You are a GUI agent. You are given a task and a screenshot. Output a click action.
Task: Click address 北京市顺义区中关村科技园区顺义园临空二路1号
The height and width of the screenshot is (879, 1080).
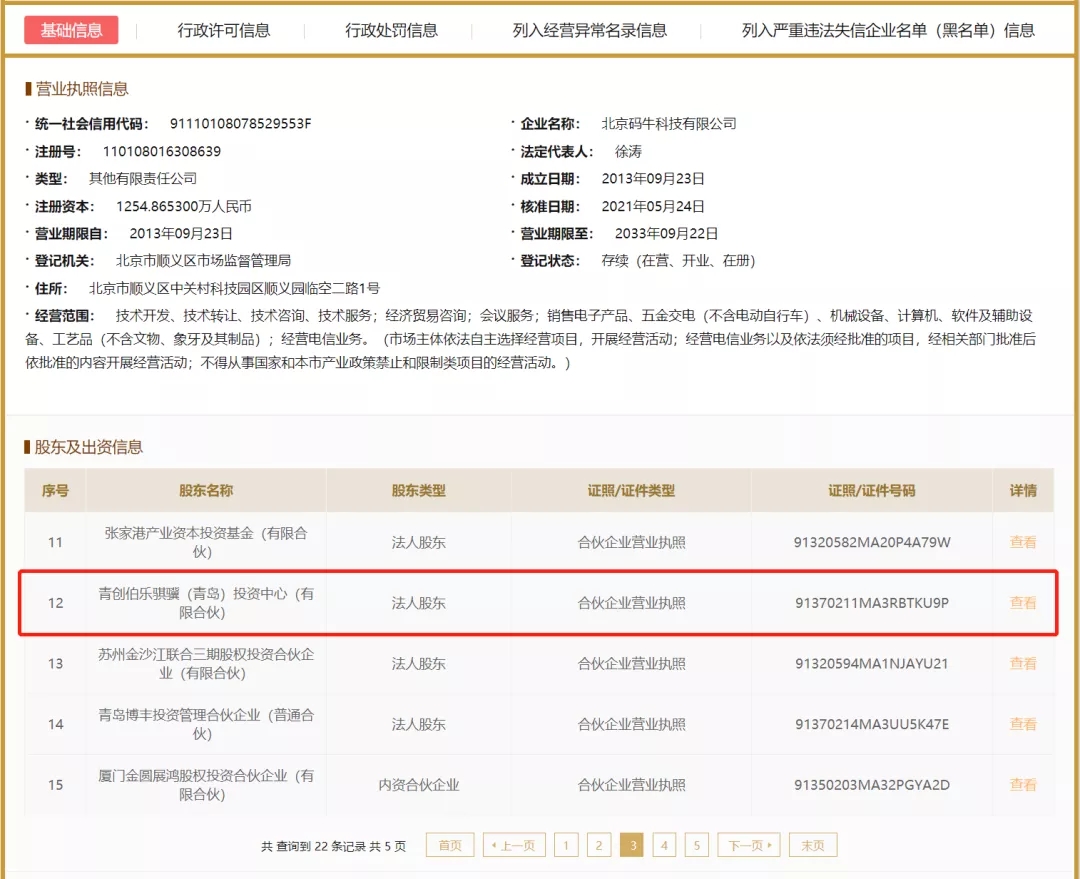click(234, 289)
